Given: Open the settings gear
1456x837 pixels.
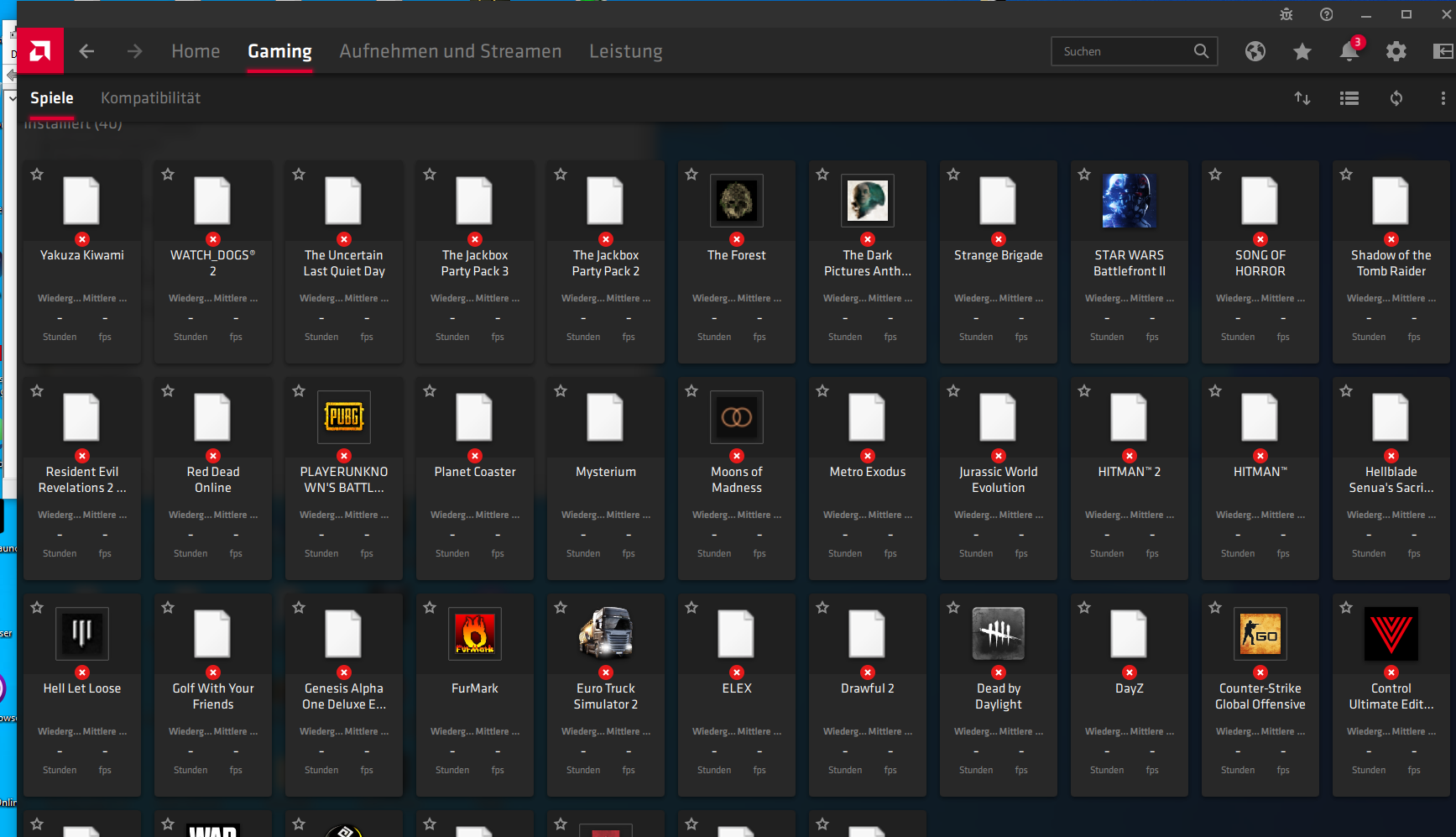Looking at the screenshot, I should [1396, 51].
